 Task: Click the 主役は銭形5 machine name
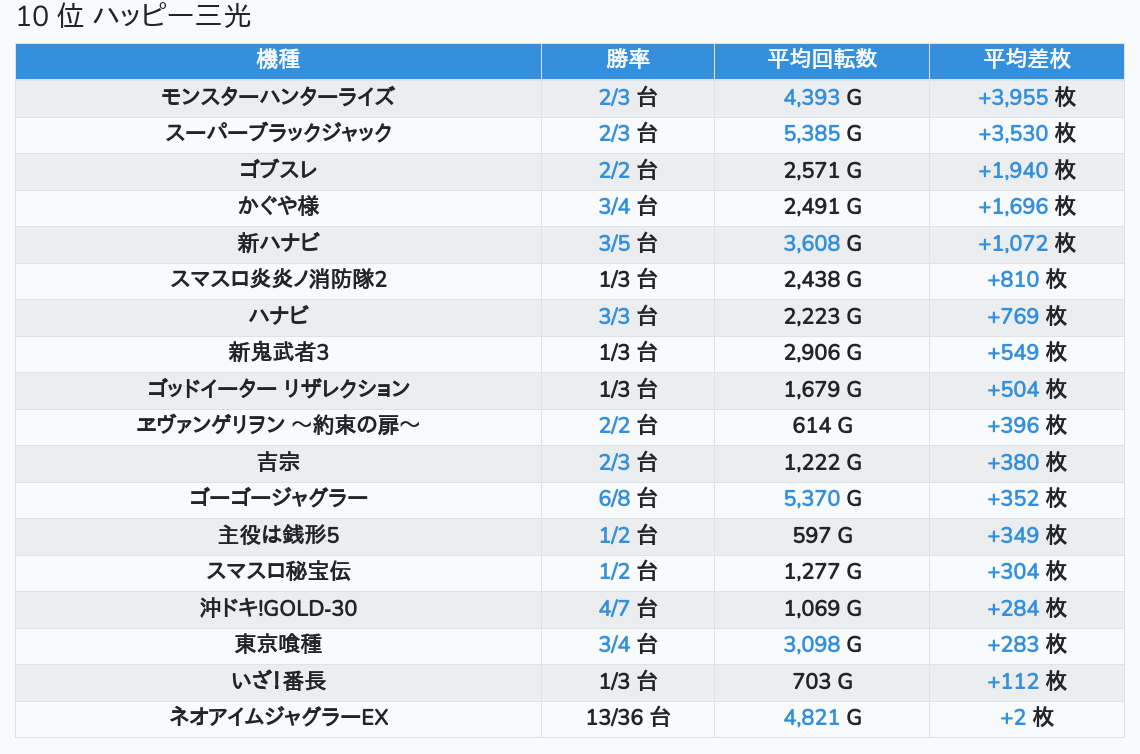(x=278, y=535)
